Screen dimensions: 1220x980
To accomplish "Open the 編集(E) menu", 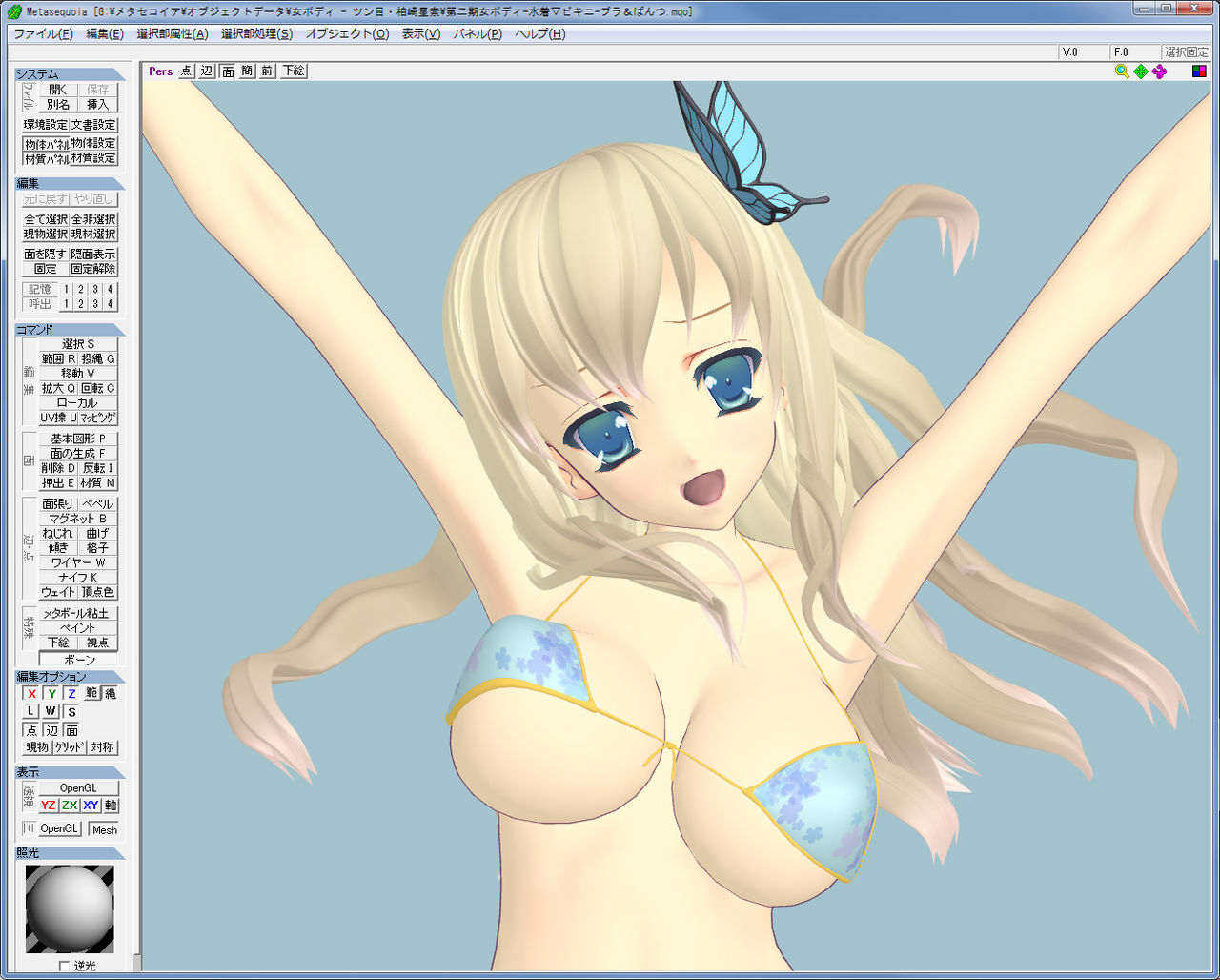I will point(105,34).
